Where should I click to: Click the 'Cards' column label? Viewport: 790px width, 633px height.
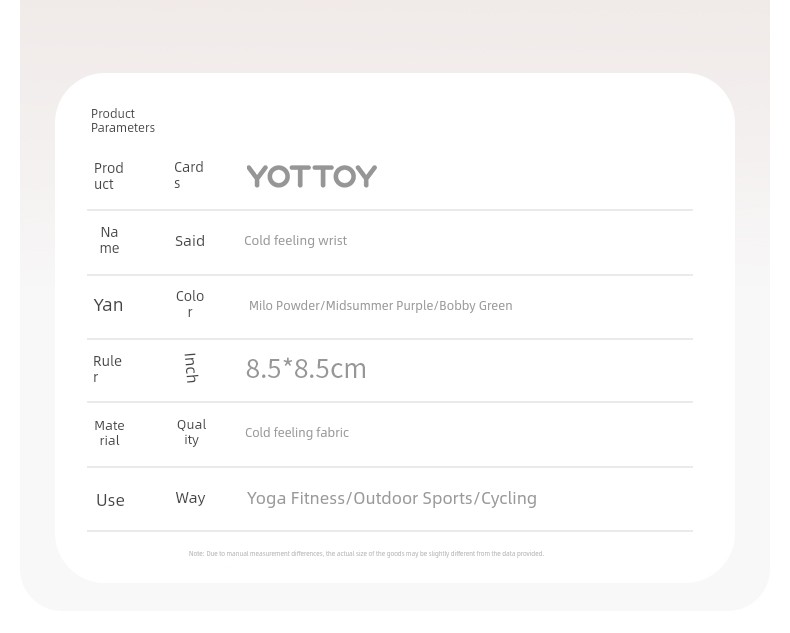coord(188,175)
